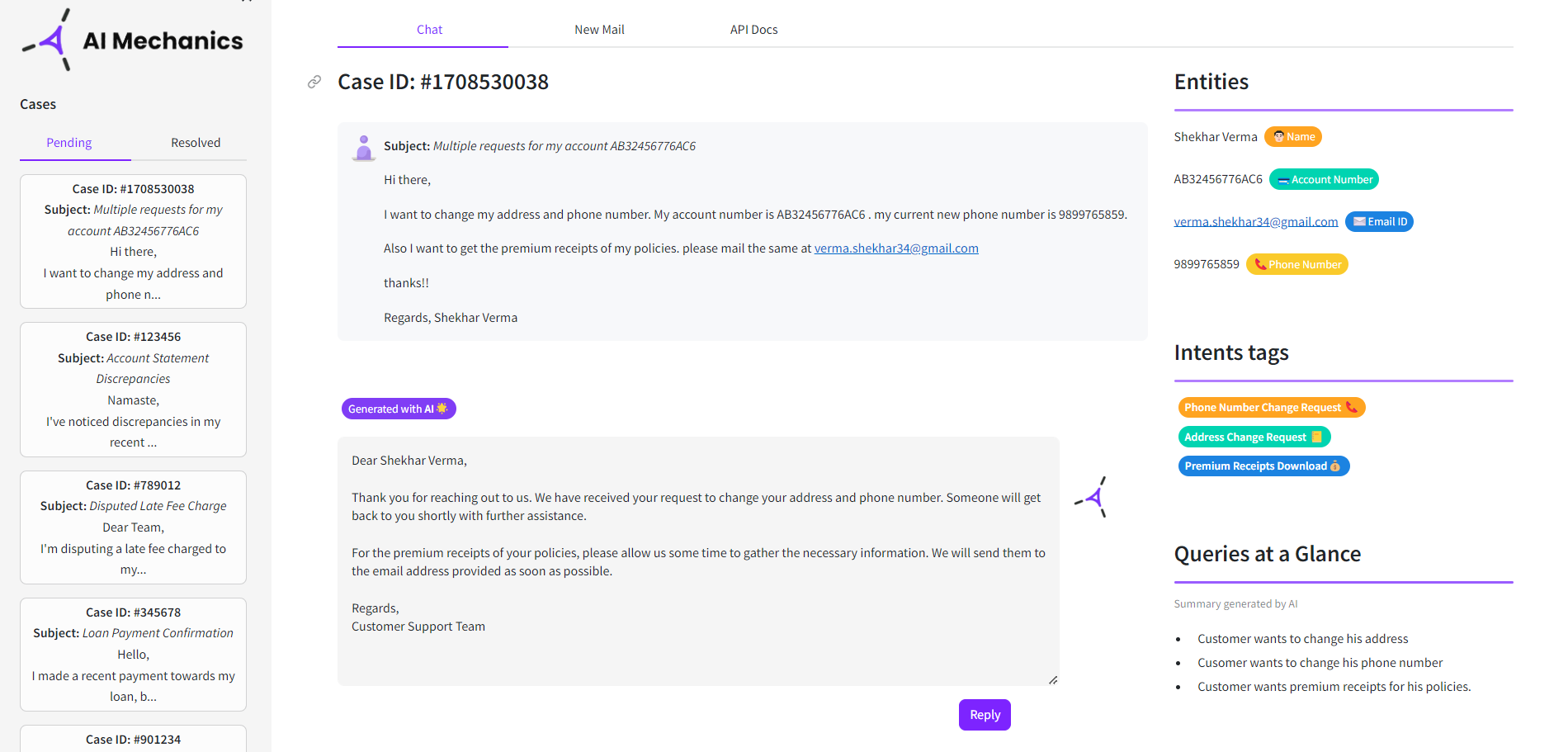This screenshot has height=752, width=1568.
Task: Click the 'Generated with AI' sparkle badge
Action: (399, 408)
